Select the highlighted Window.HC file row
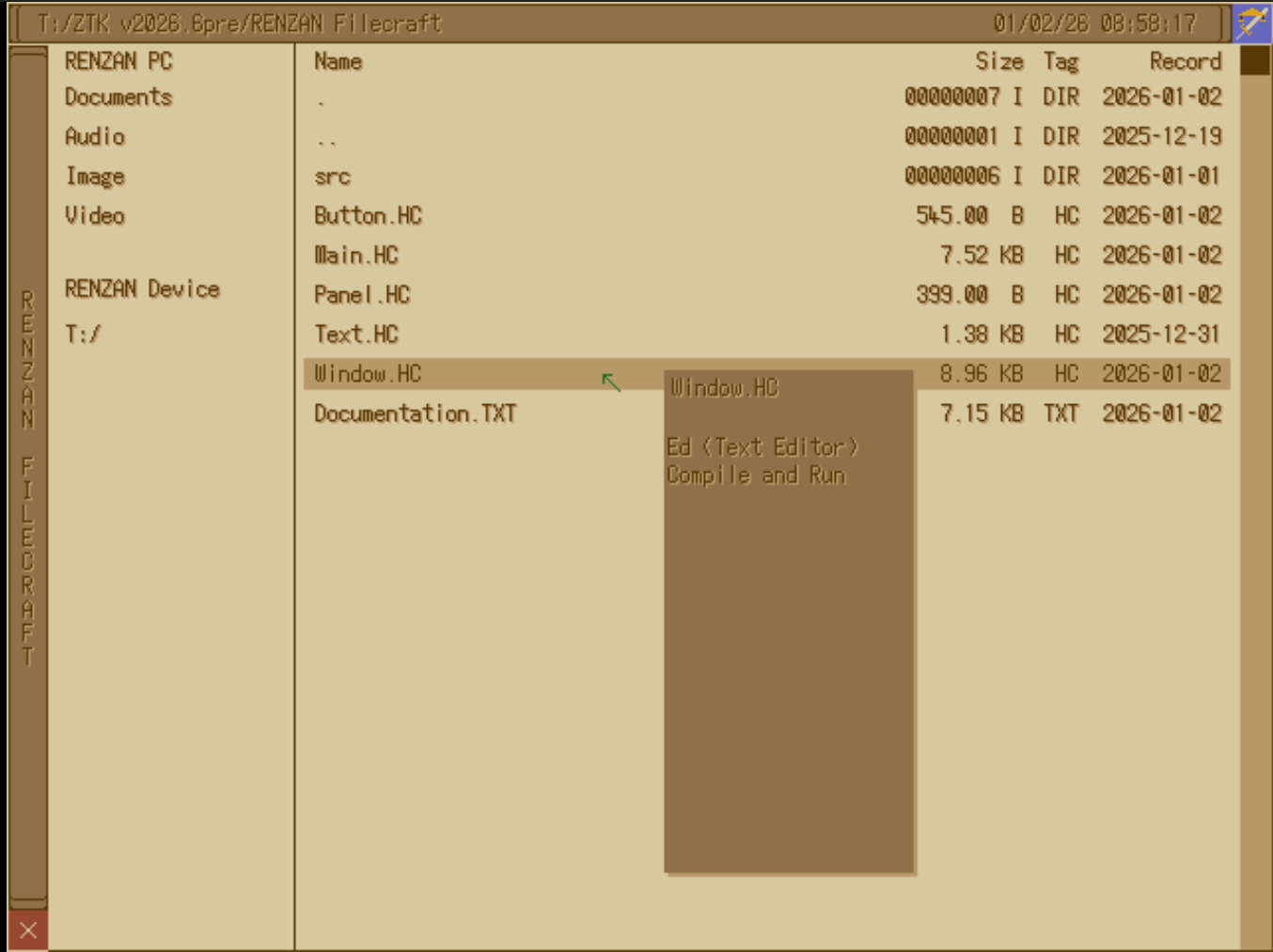Image resolution: width=1273 pixels, height=952 pixels. click(766, 373)
